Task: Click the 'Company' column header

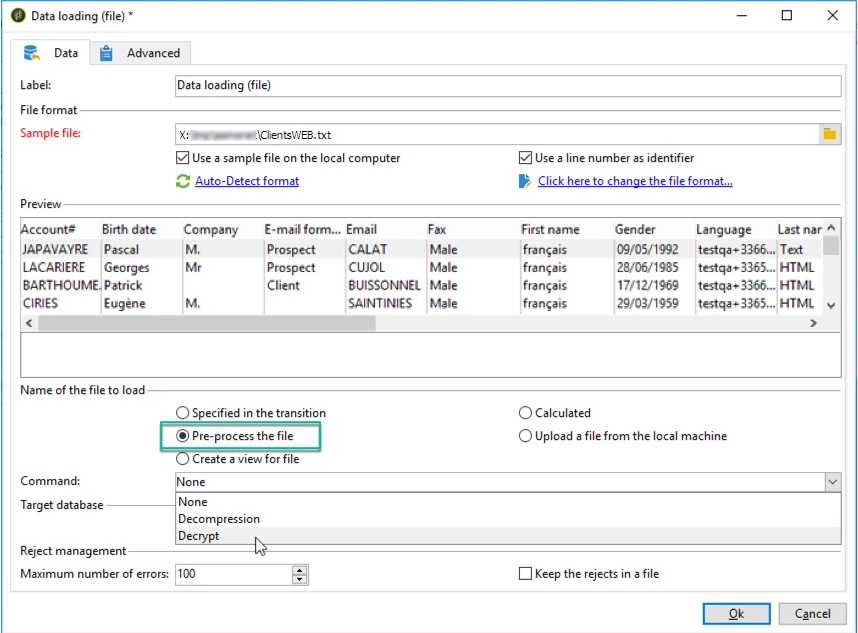Action: (x=222, y=229)
